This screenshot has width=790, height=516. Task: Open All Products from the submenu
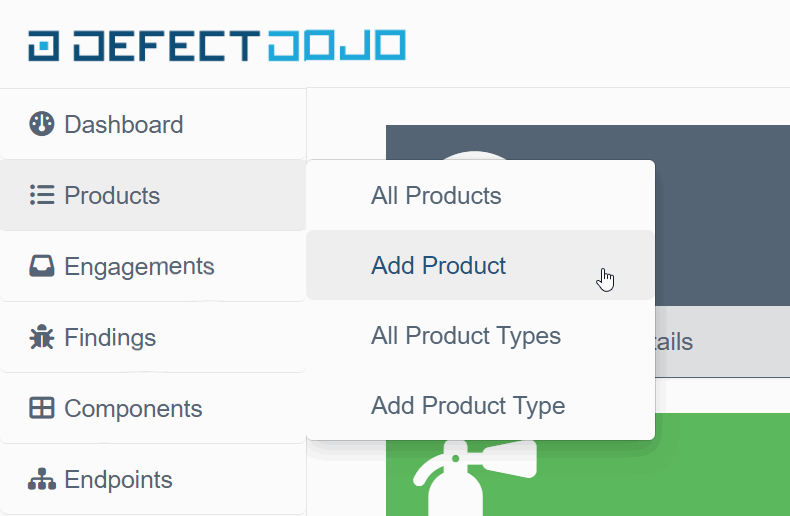436,195
